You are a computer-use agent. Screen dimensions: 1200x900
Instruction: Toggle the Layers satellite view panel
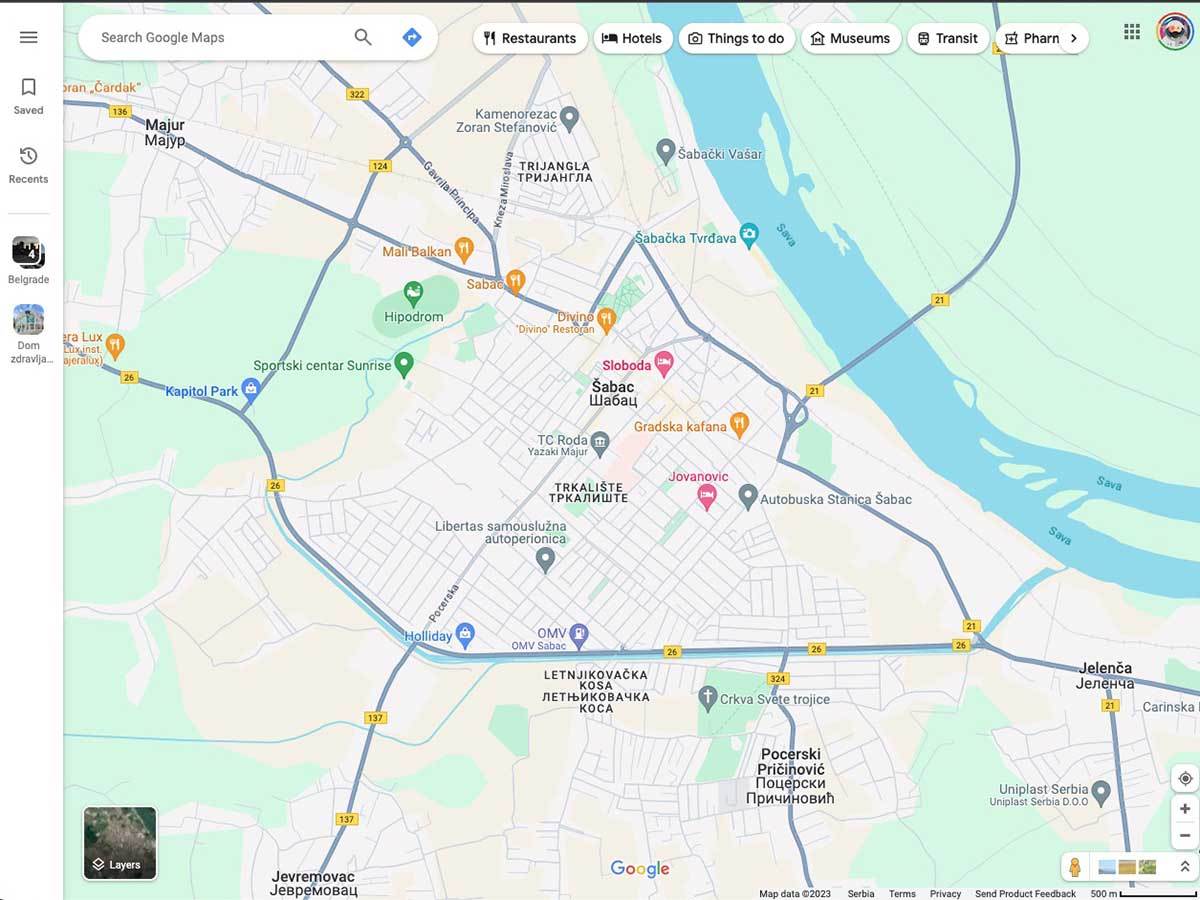click(x=119, y=843)
